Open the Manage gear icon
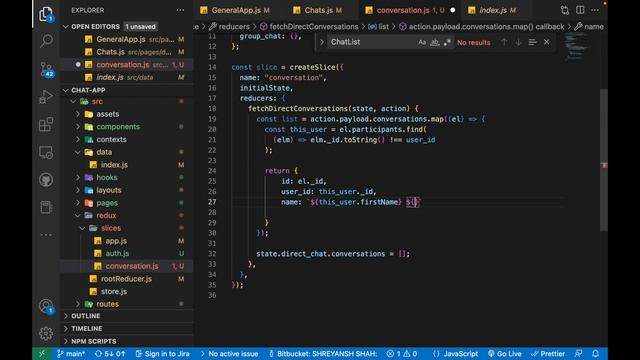 (46, 333)
